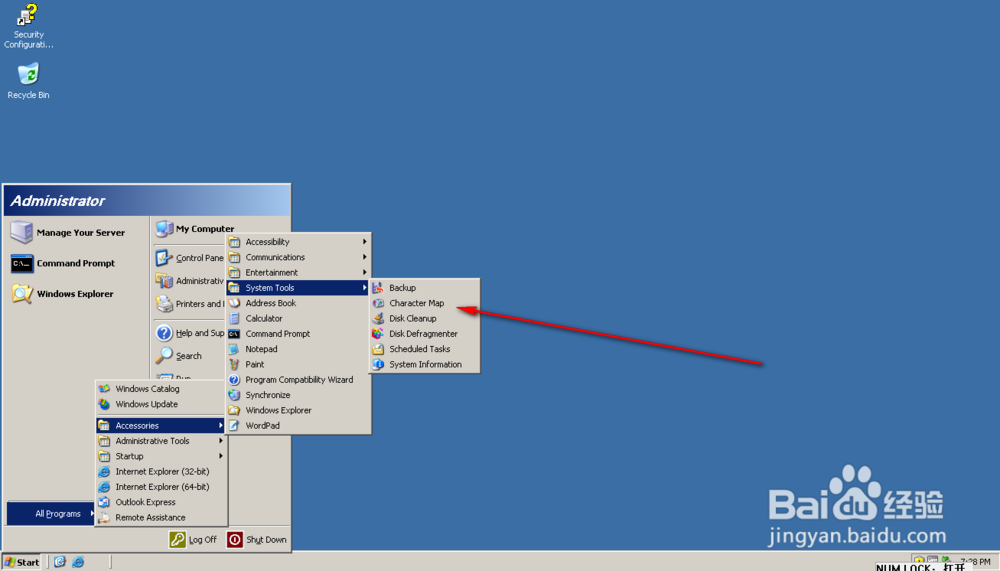Open Backup icon in System Tools
The width and height of the screenshot is (1000, 571).
pos(378,288)
